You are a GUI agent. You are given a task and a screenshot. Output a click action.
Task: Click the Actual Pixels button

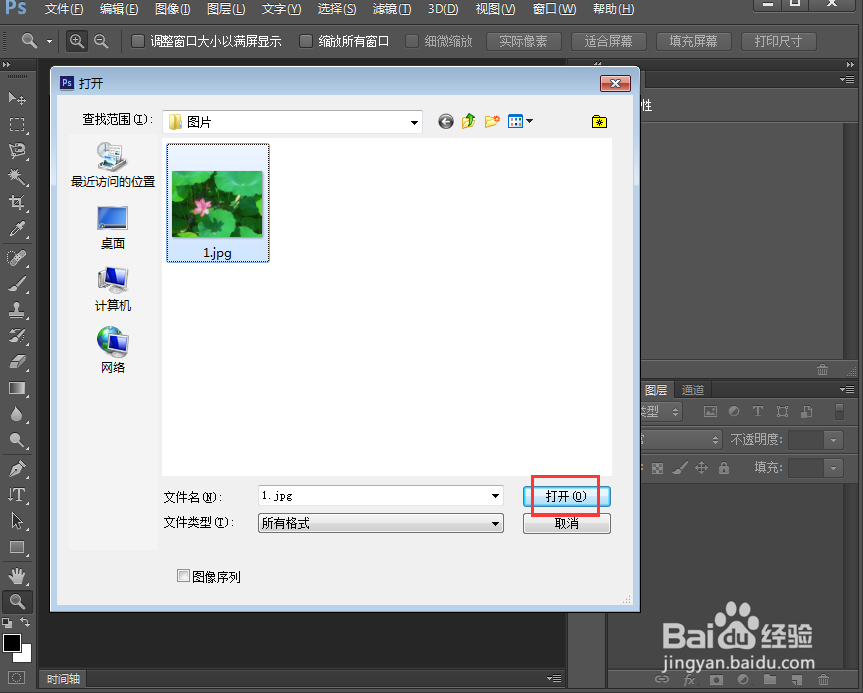523,41
